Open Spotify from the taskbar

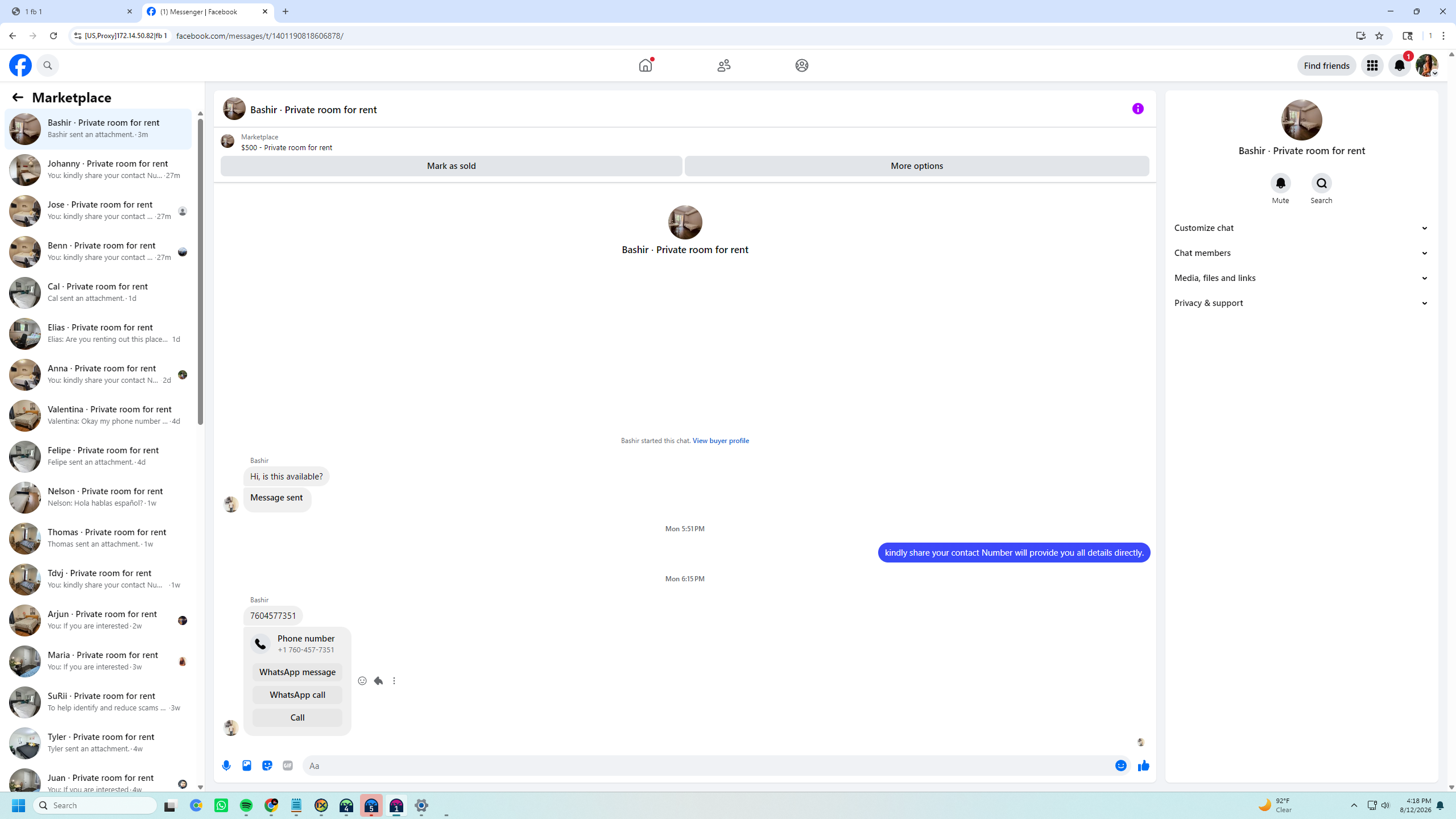point(246,805)
